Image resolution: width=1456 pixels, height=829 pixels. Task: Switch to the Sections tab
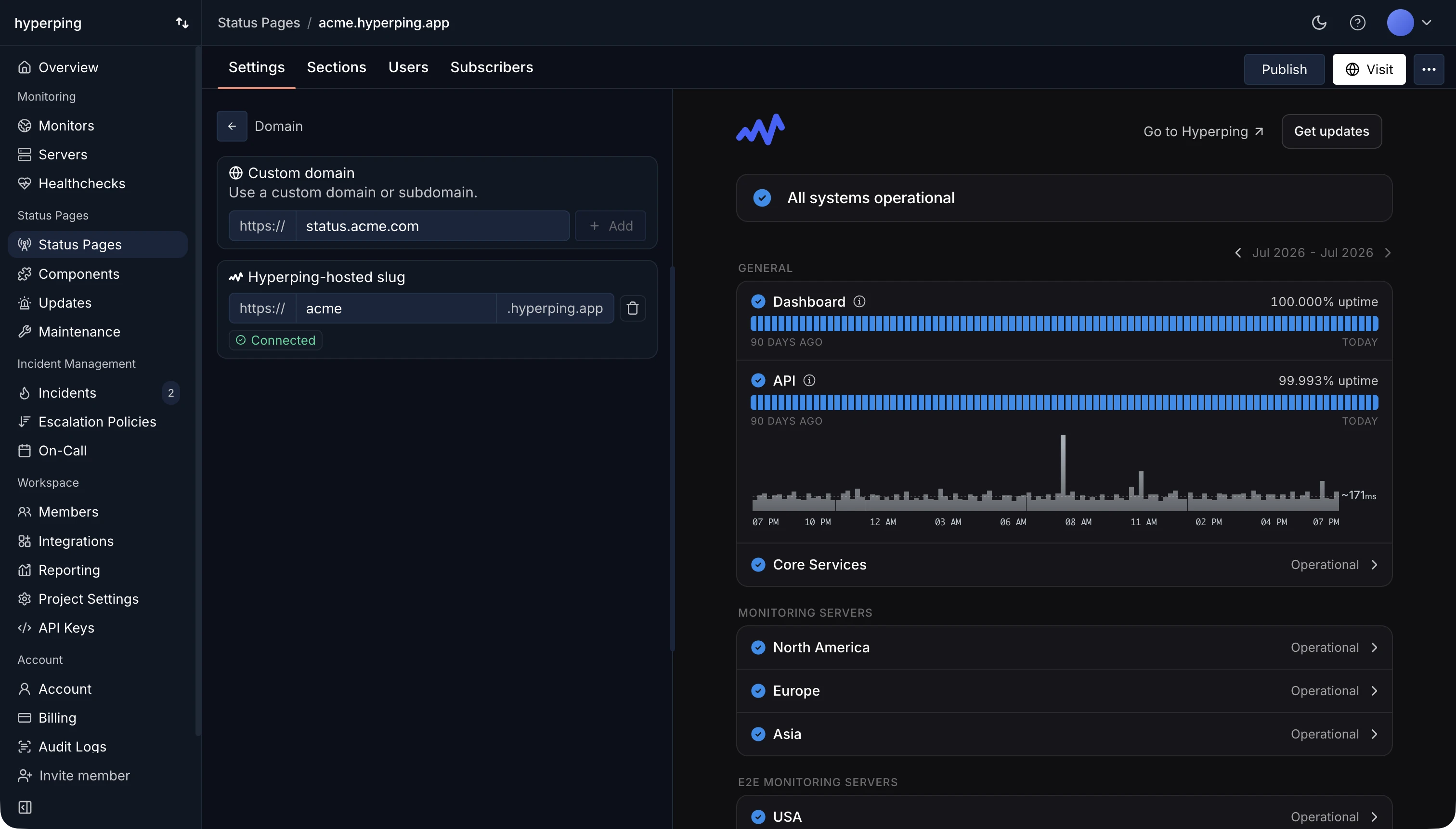point(337,67)
